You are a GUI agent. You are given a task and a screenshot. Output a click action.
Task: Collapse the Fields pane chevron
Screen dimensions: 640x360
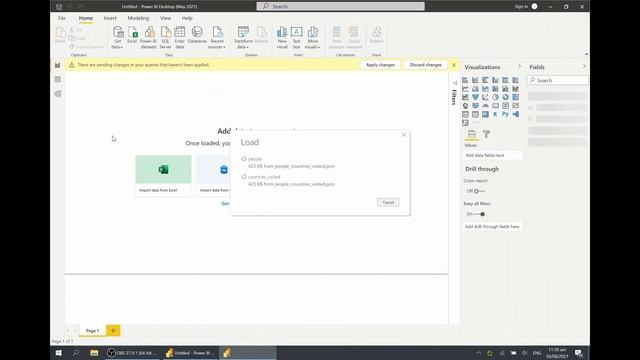point(584,67)
